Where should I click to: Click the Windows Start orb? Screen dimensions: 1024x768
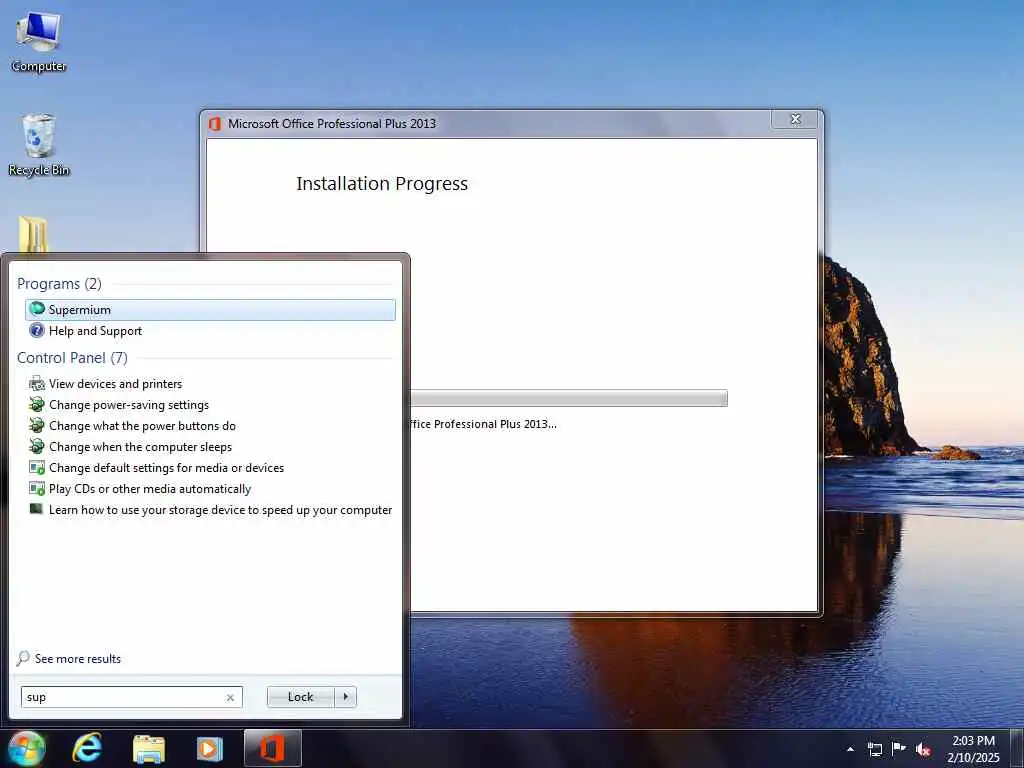(27, 748)
